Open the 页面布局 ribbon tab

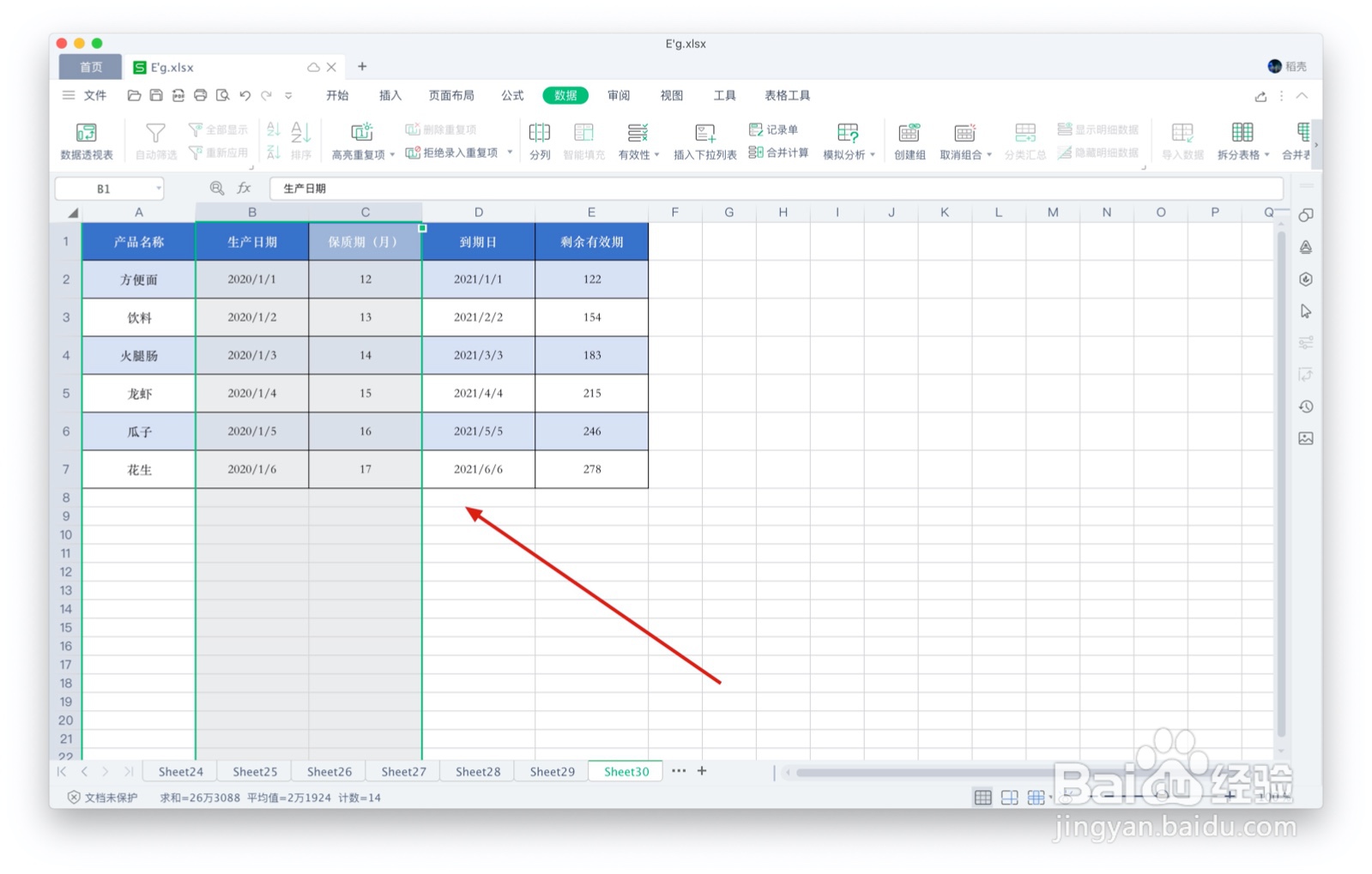pyautogui.click(x=451, y=95)
